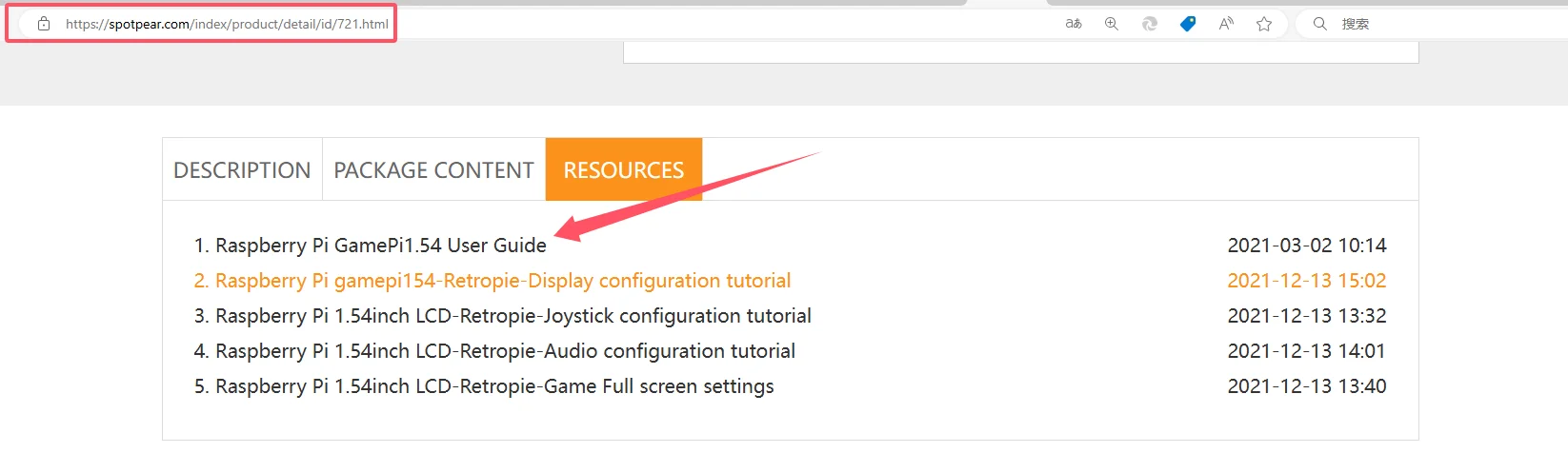Click the spotpear.com URL address bar

pyautogui.click(x=227, y=24)
